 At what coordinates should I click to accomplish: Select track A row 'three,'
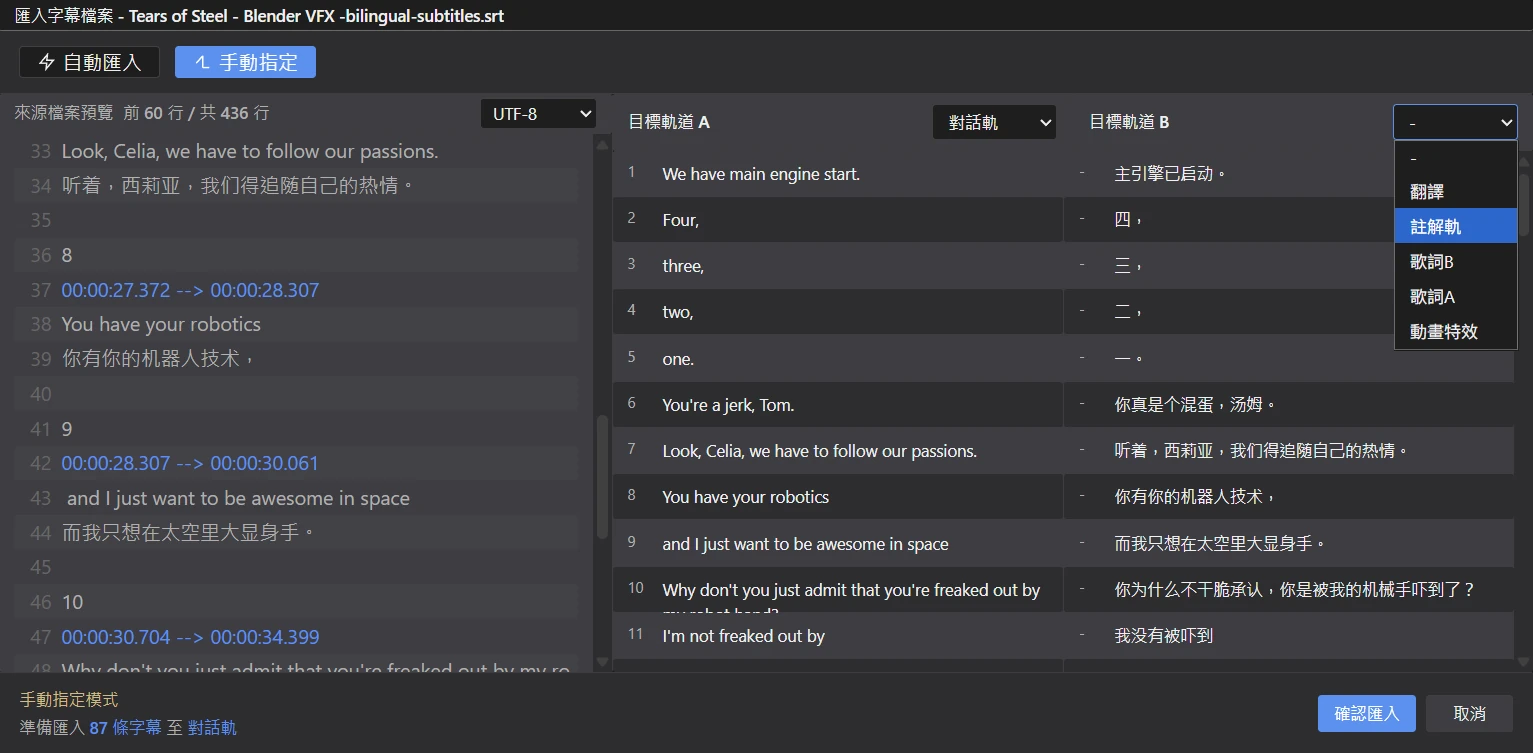(x=838, y=266)
